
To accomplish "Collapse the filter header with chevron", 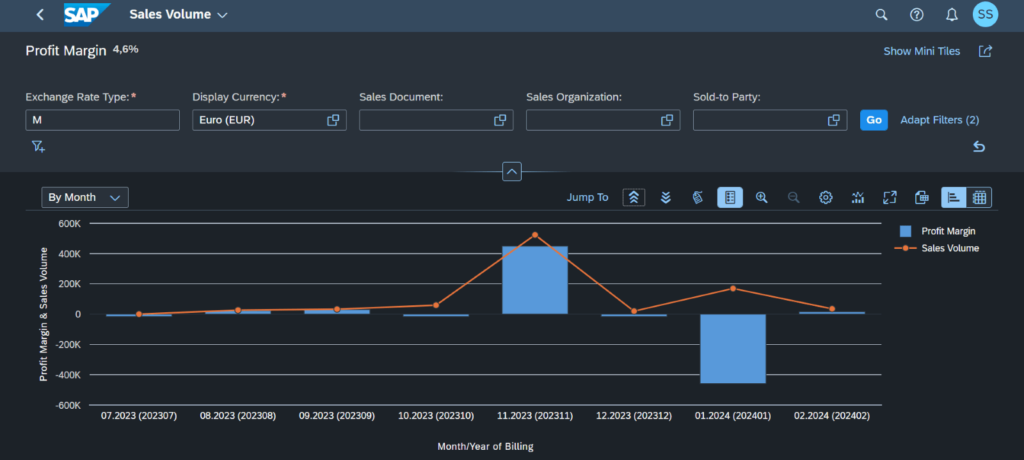I will tap(512, 172).
